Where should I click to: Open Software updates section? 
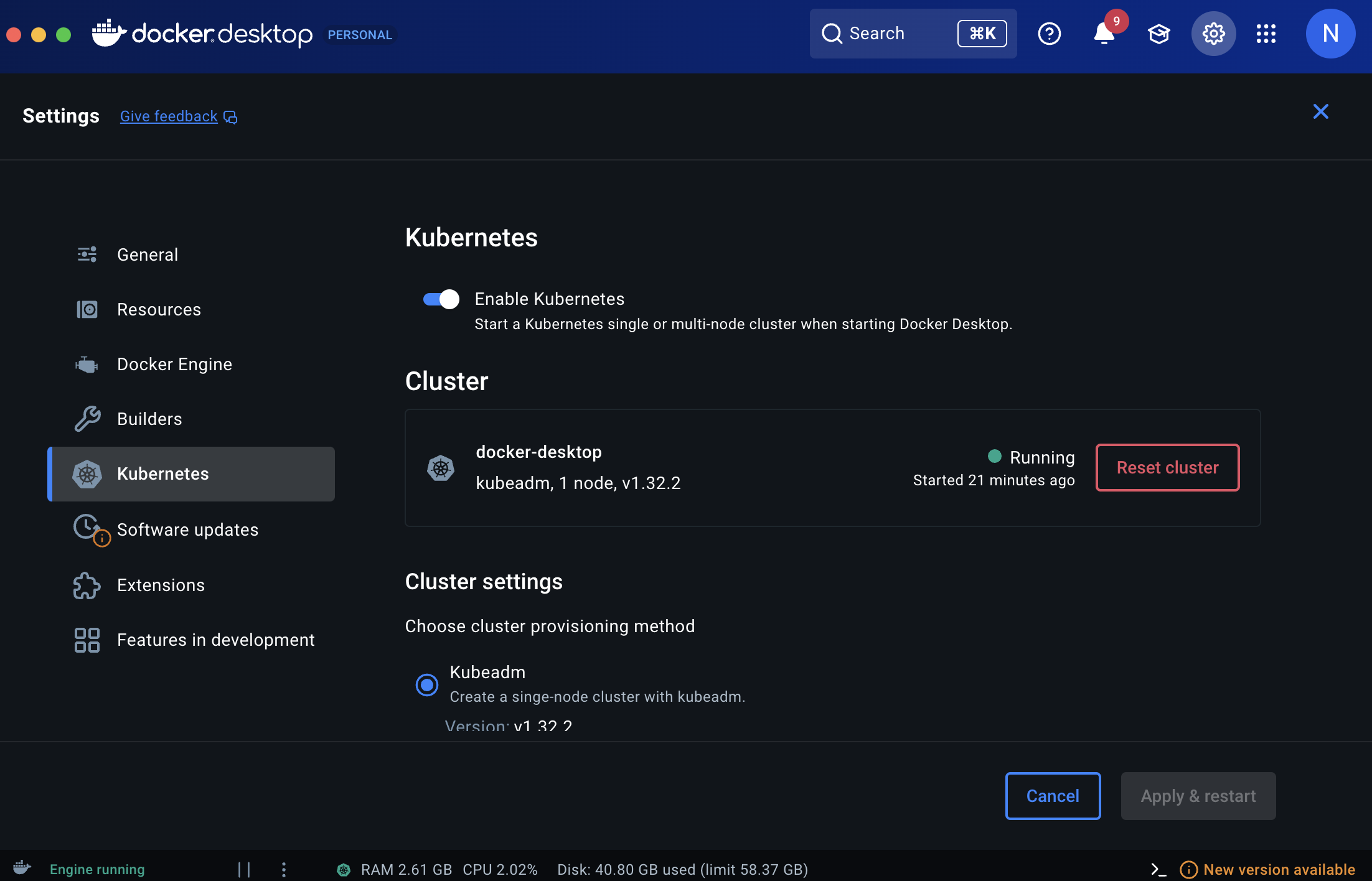click(187, 529)
